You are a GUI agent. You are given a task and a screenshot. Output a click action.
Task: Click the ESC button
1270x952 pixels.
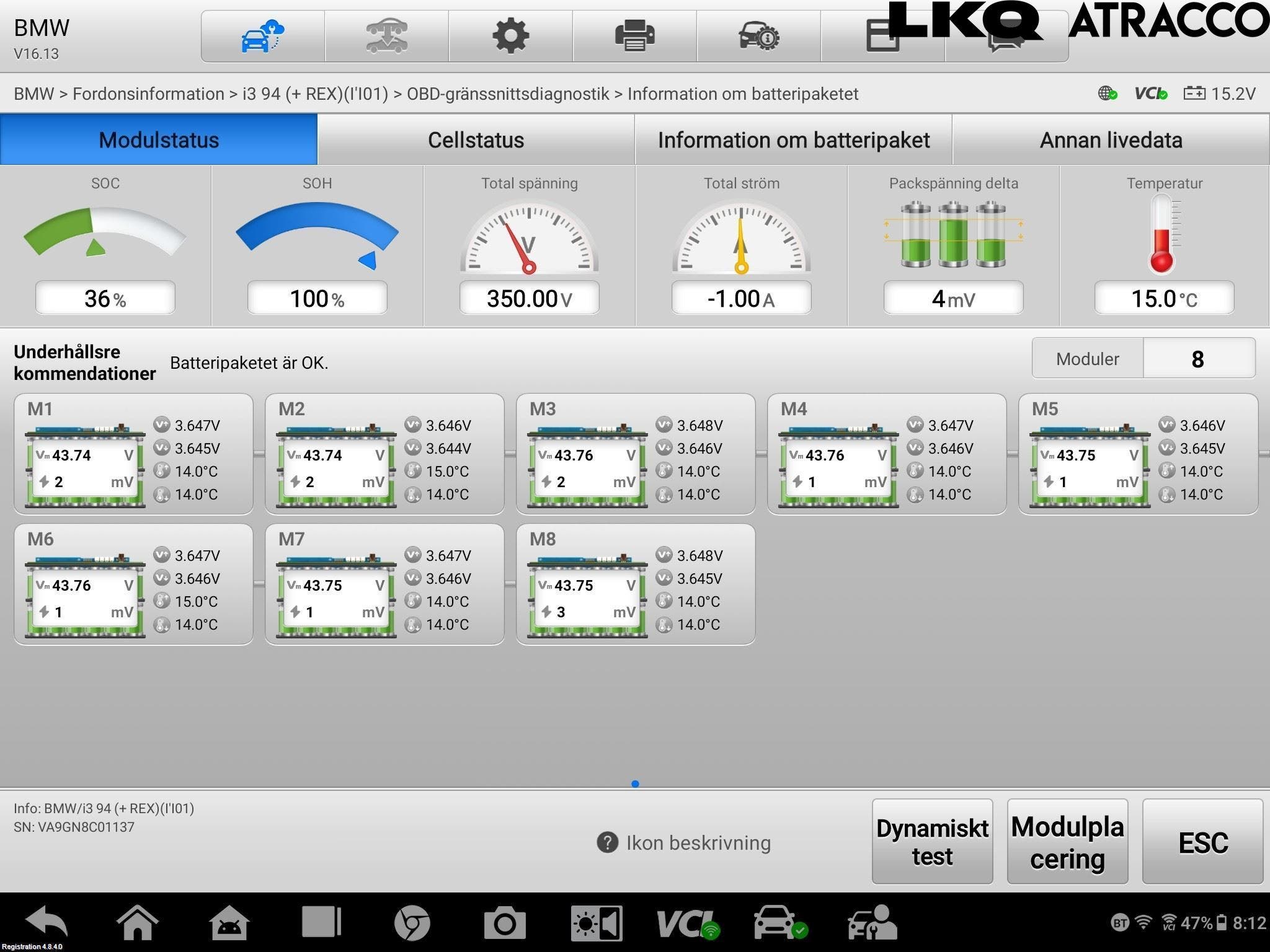coord(1202,841)
